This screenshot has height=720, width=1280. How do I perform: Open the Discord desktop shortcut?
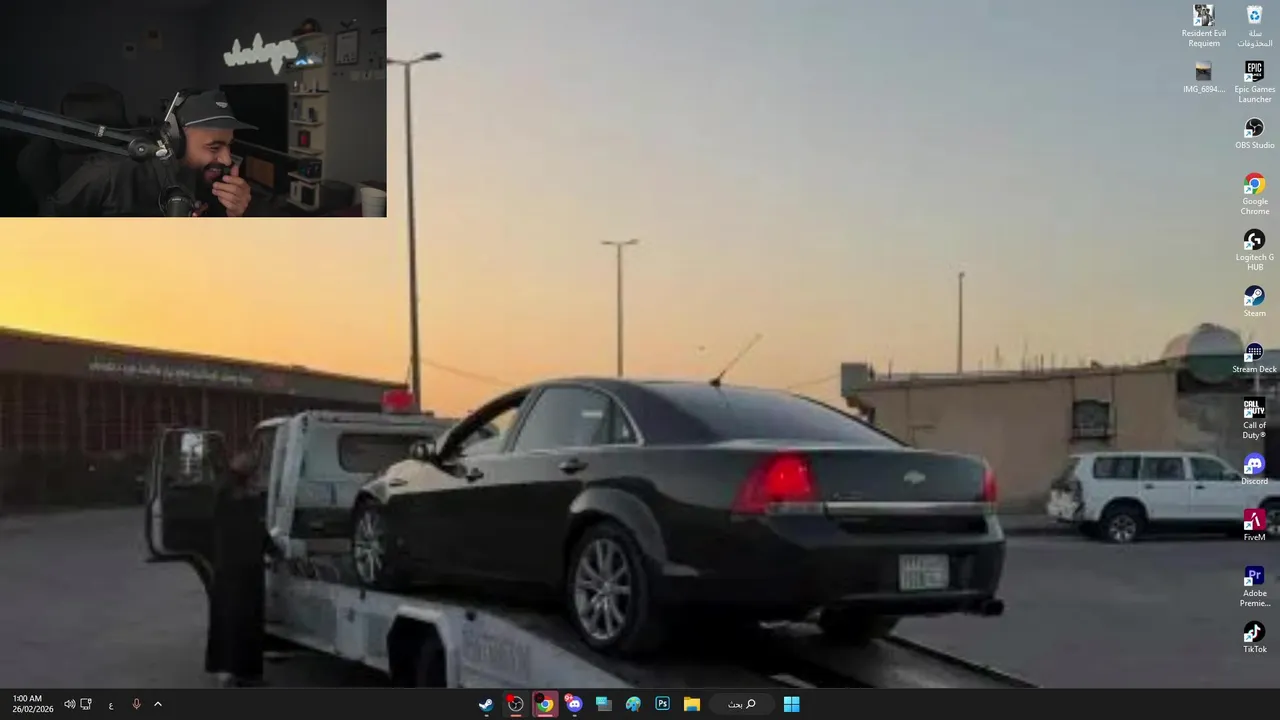[1254, 470]
